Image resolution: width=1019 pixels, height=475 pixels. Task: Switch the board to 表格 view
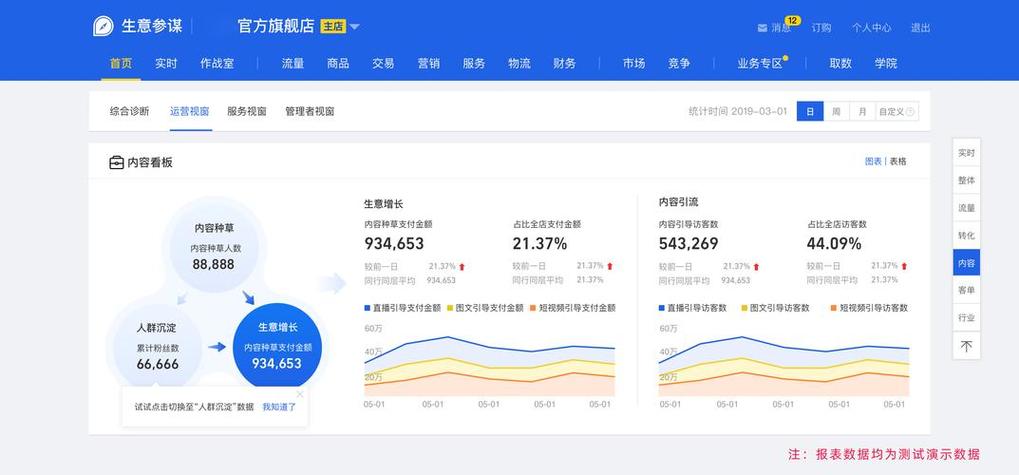[898, 161]
